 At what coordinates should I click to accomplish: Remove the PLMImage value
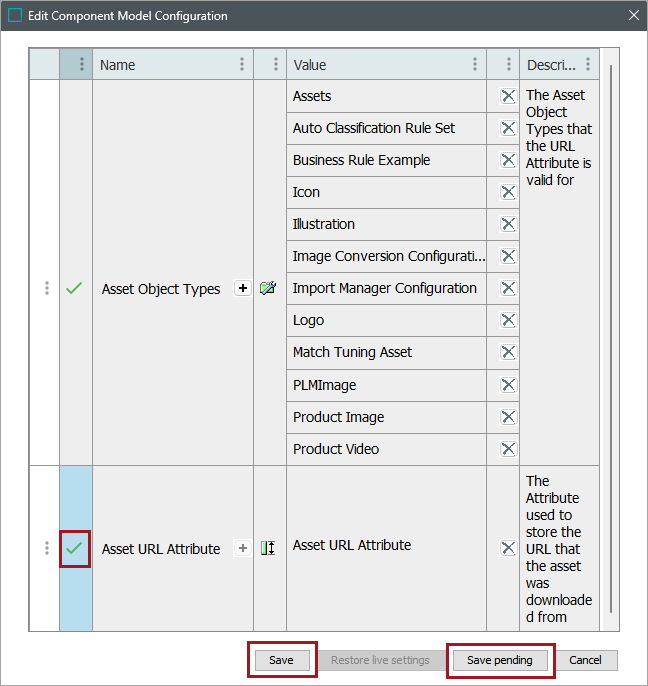[x=508, y=385]
